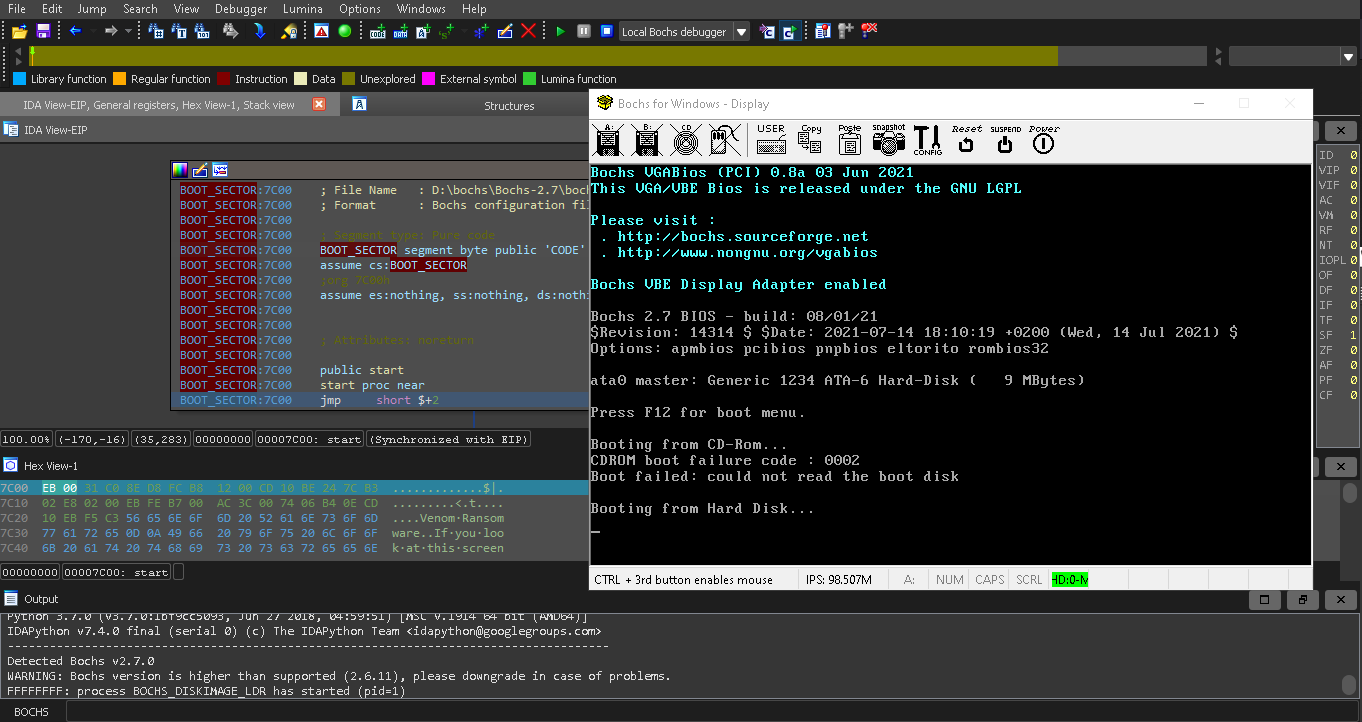
Task: Start the process with green play button
Action: 560,31
